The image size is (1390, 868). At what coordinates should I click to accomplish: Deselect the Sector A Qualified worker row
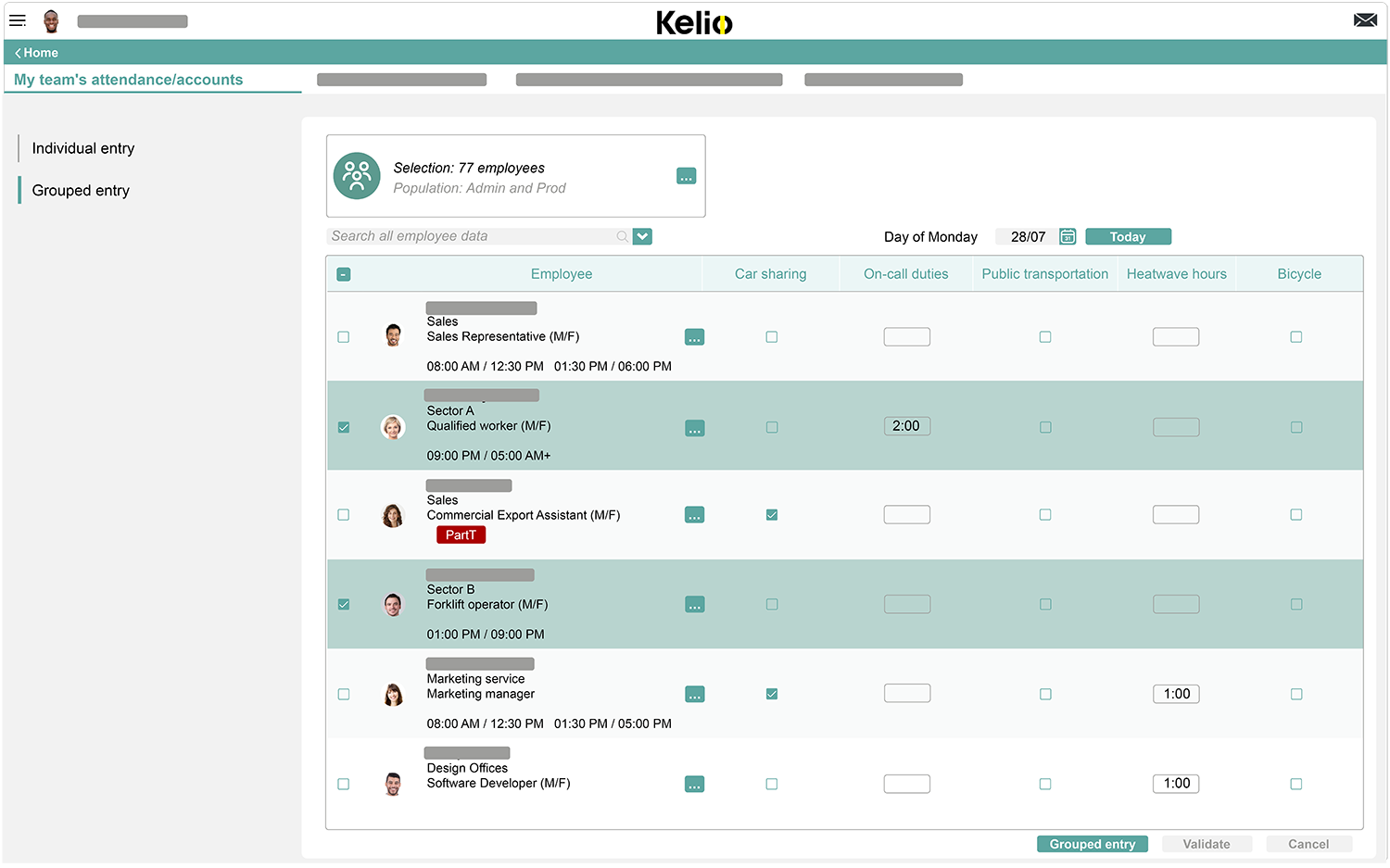point(344,427)
